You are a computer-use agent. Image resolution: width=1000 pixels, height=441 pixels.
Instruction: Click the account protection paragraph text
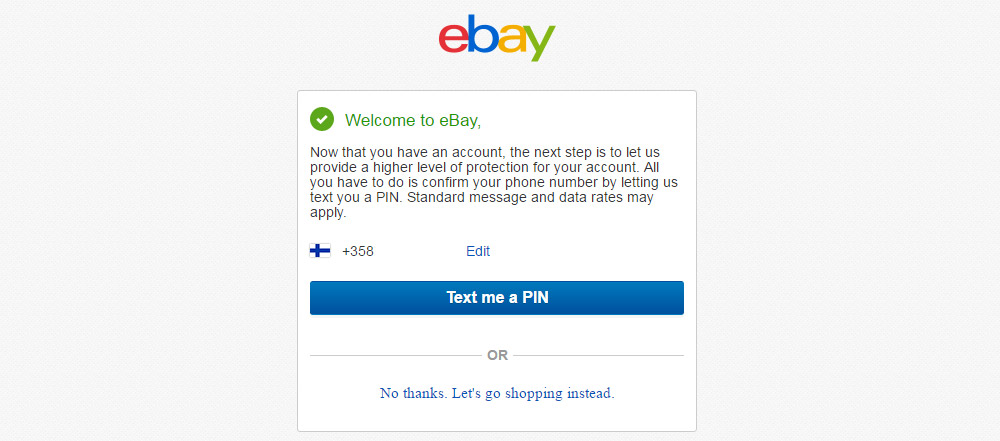pyautogui.click(x=495, y=183)
